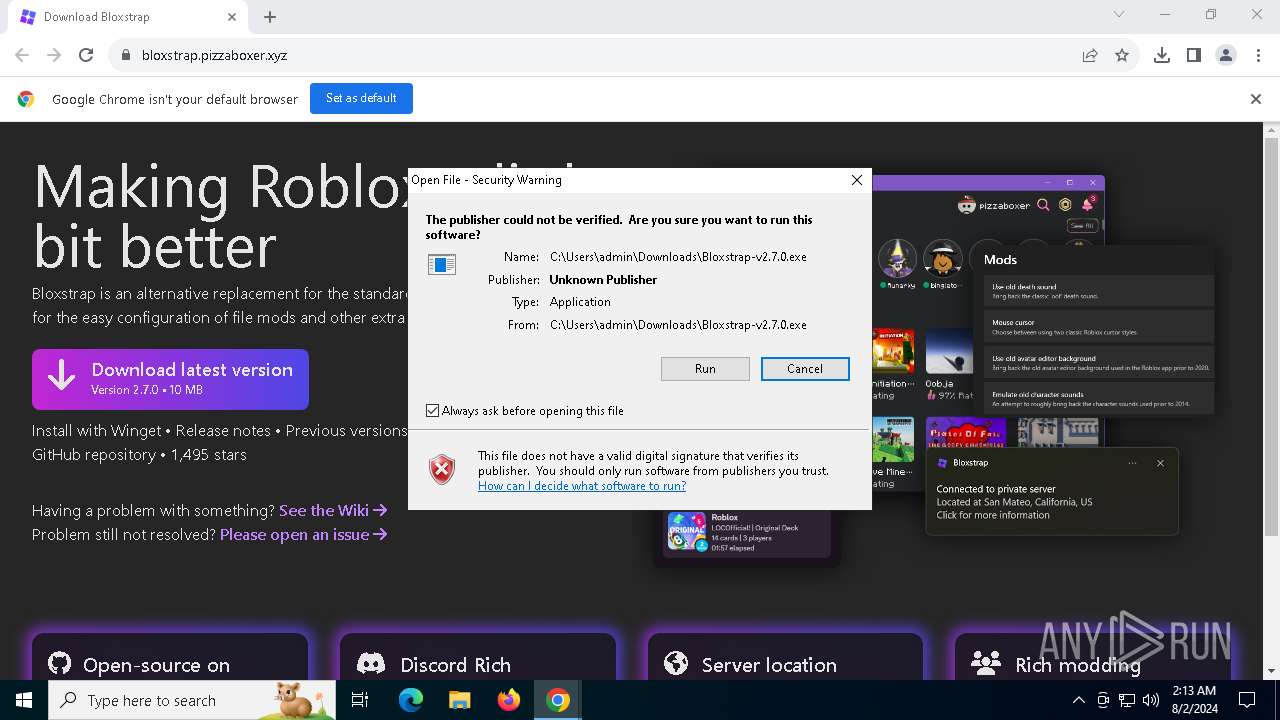
Task: Click Download latest version button
Action: [170, 379]
